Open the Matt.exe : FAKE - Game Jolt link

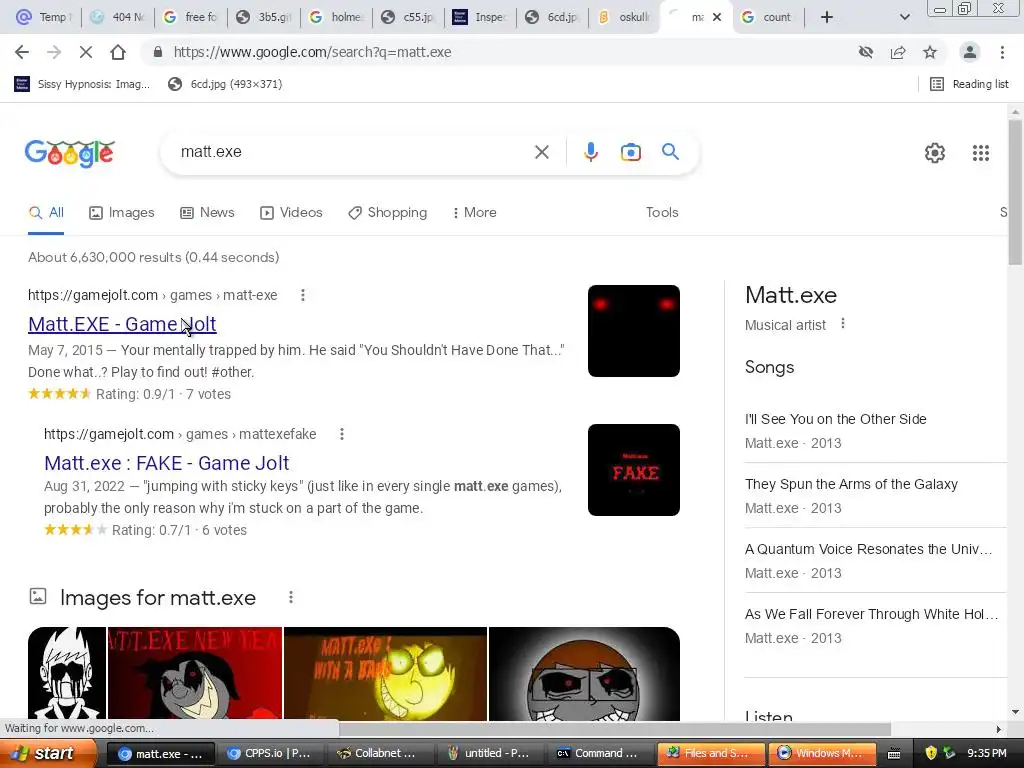pos(167,463)
